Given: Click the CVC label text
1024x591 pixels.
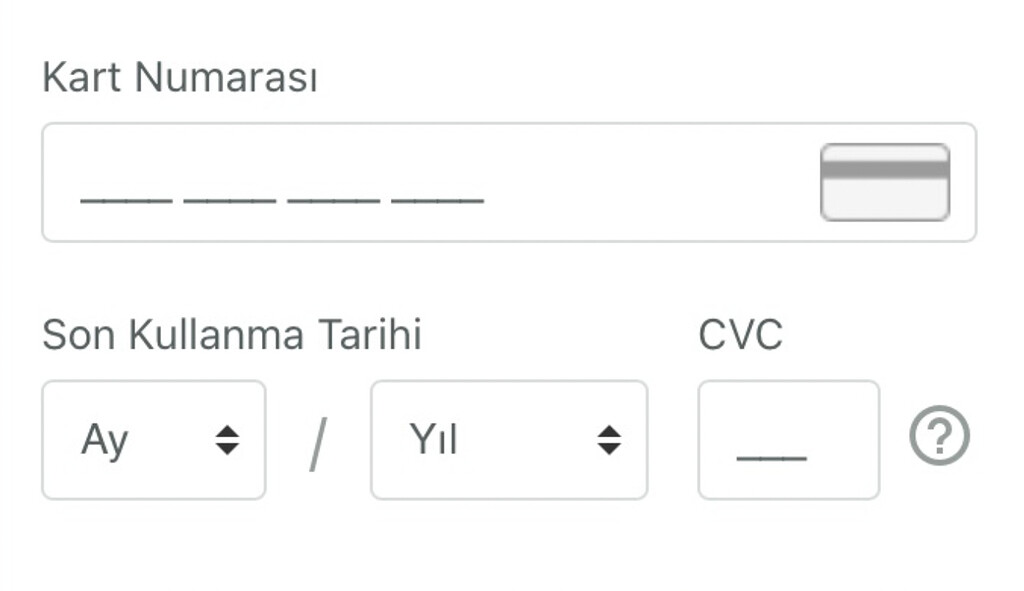Looking at the screenshot, I should click(x=740, y=335).
